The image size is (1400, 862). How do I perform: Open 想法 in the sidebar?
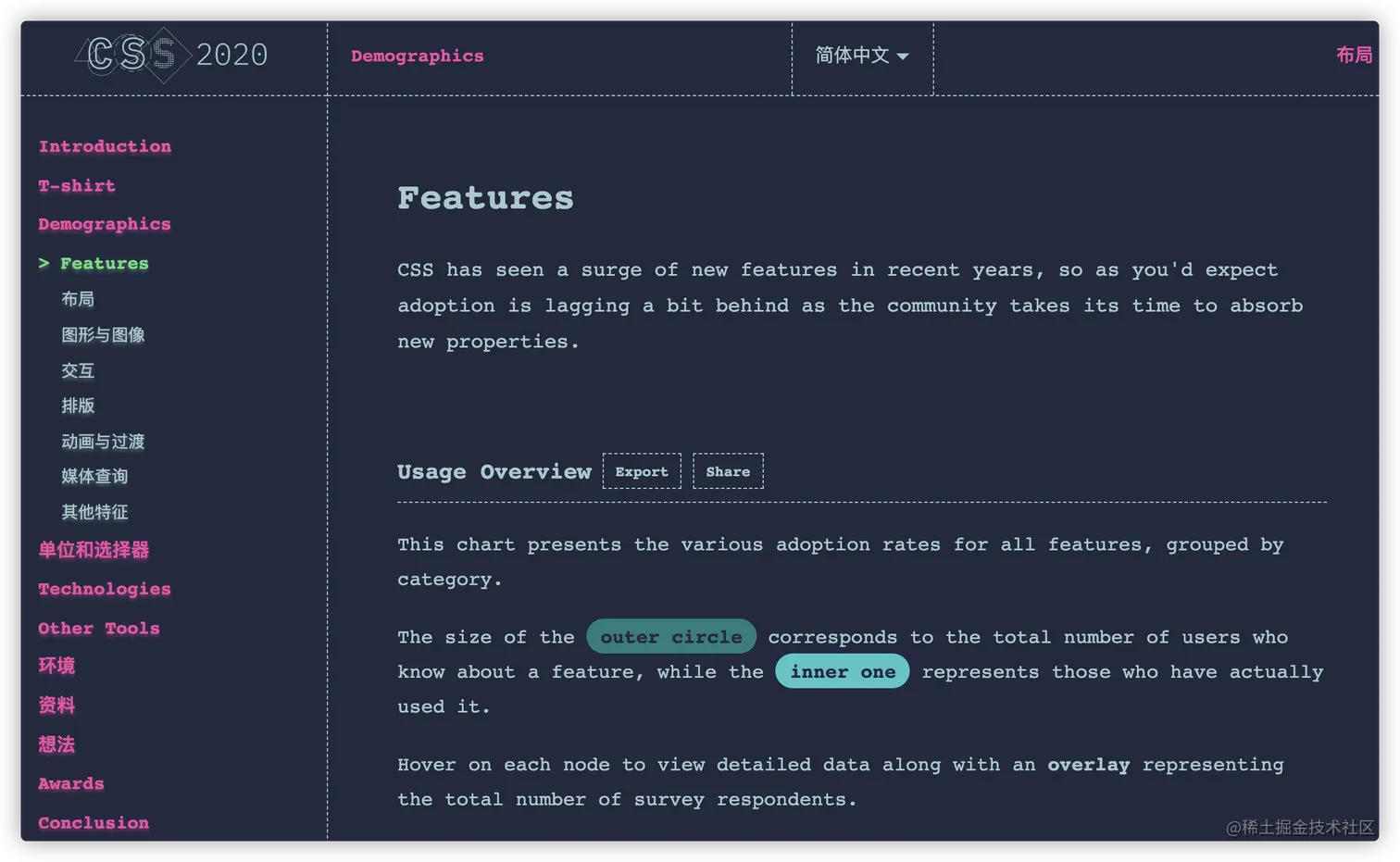pyautogui.click(x=56, y=744)
